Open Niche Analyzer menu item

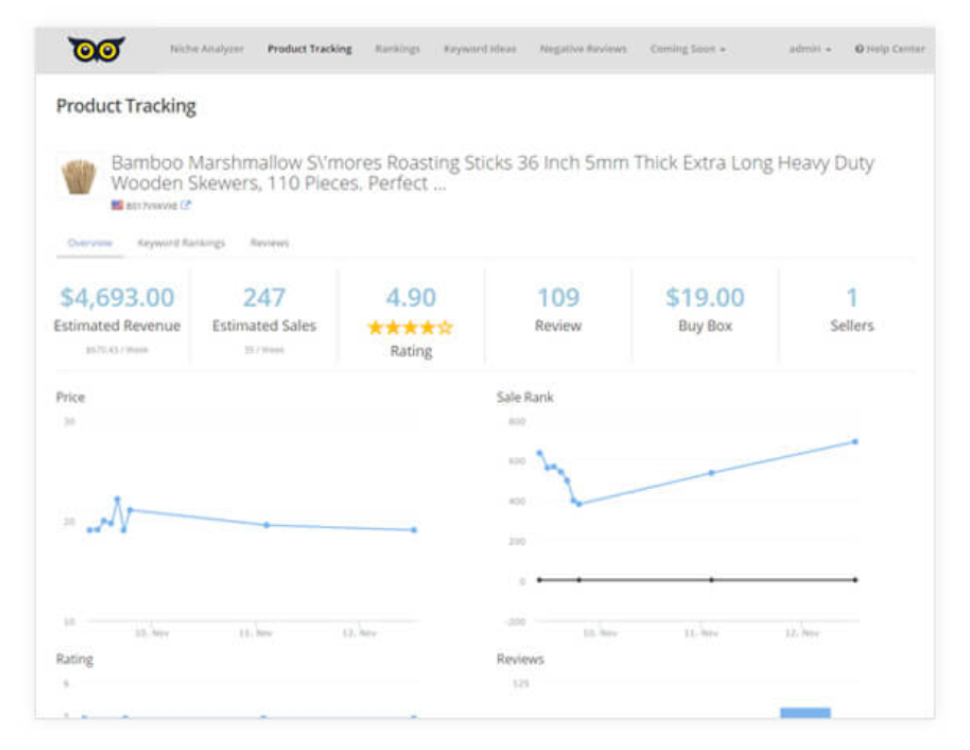click(207, 49)
